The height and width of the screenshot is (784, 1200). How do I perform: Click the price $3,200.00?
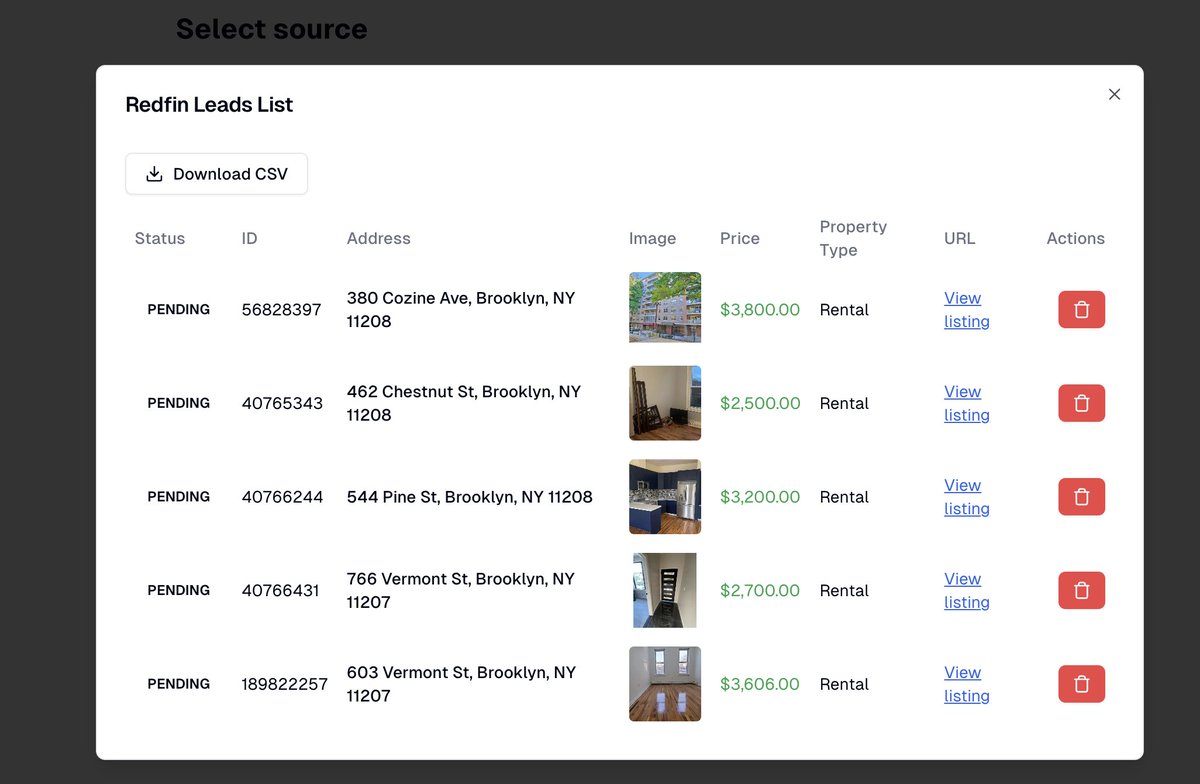tap(760, 497)
